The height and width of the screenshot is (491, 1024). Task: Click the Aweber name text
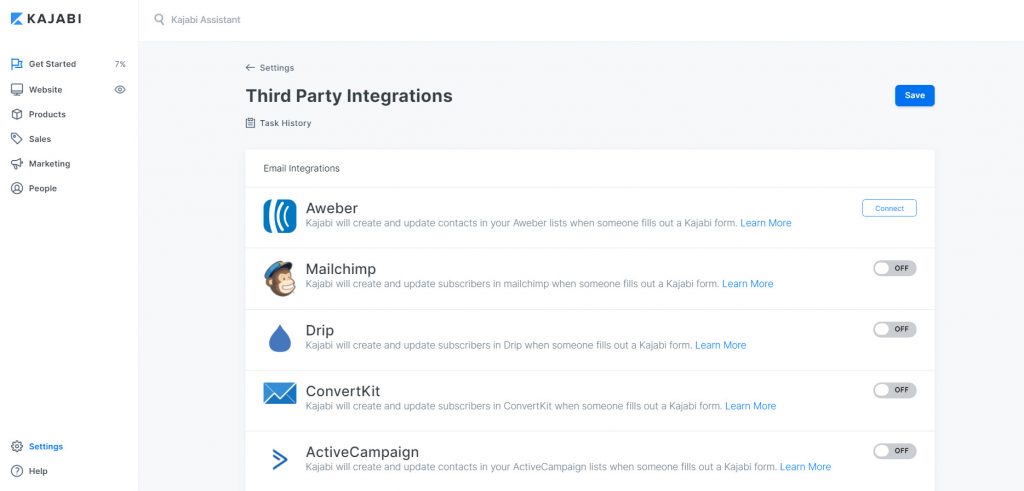pos(332,208)
